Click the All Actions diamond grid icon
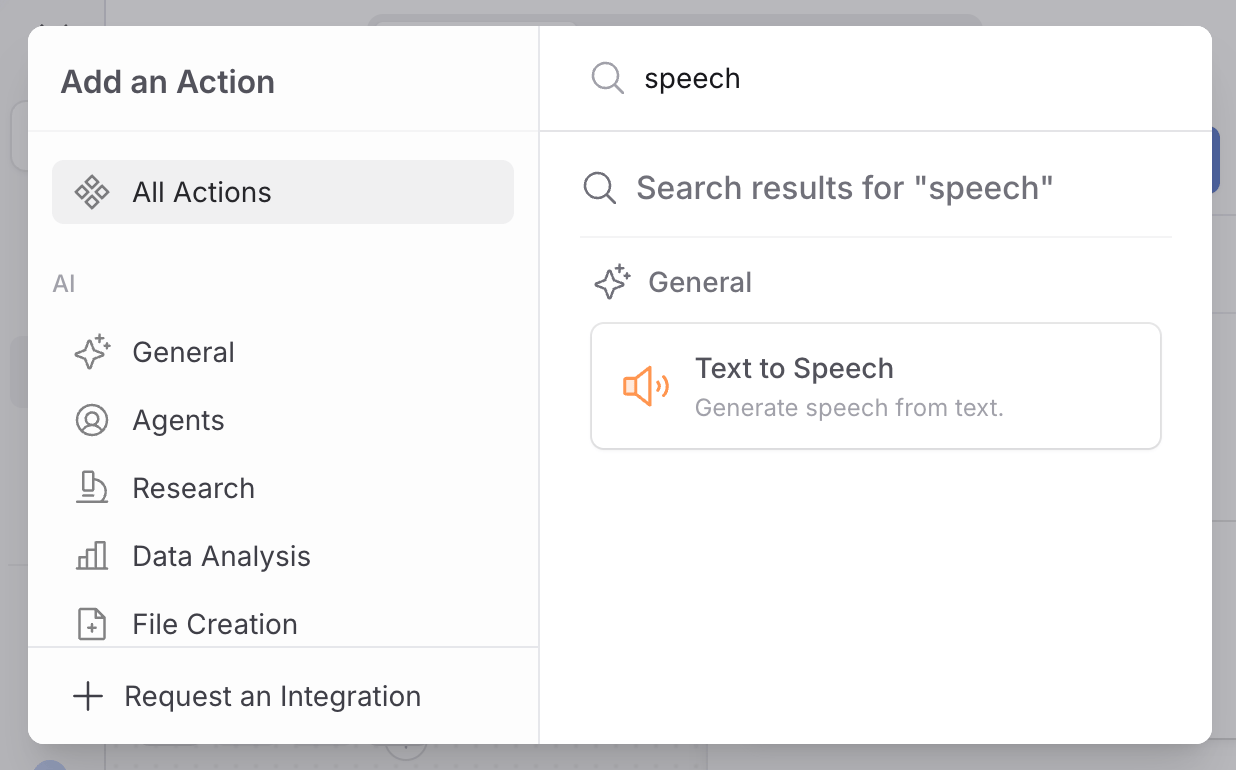1236x770 pixels. (92, 192)
